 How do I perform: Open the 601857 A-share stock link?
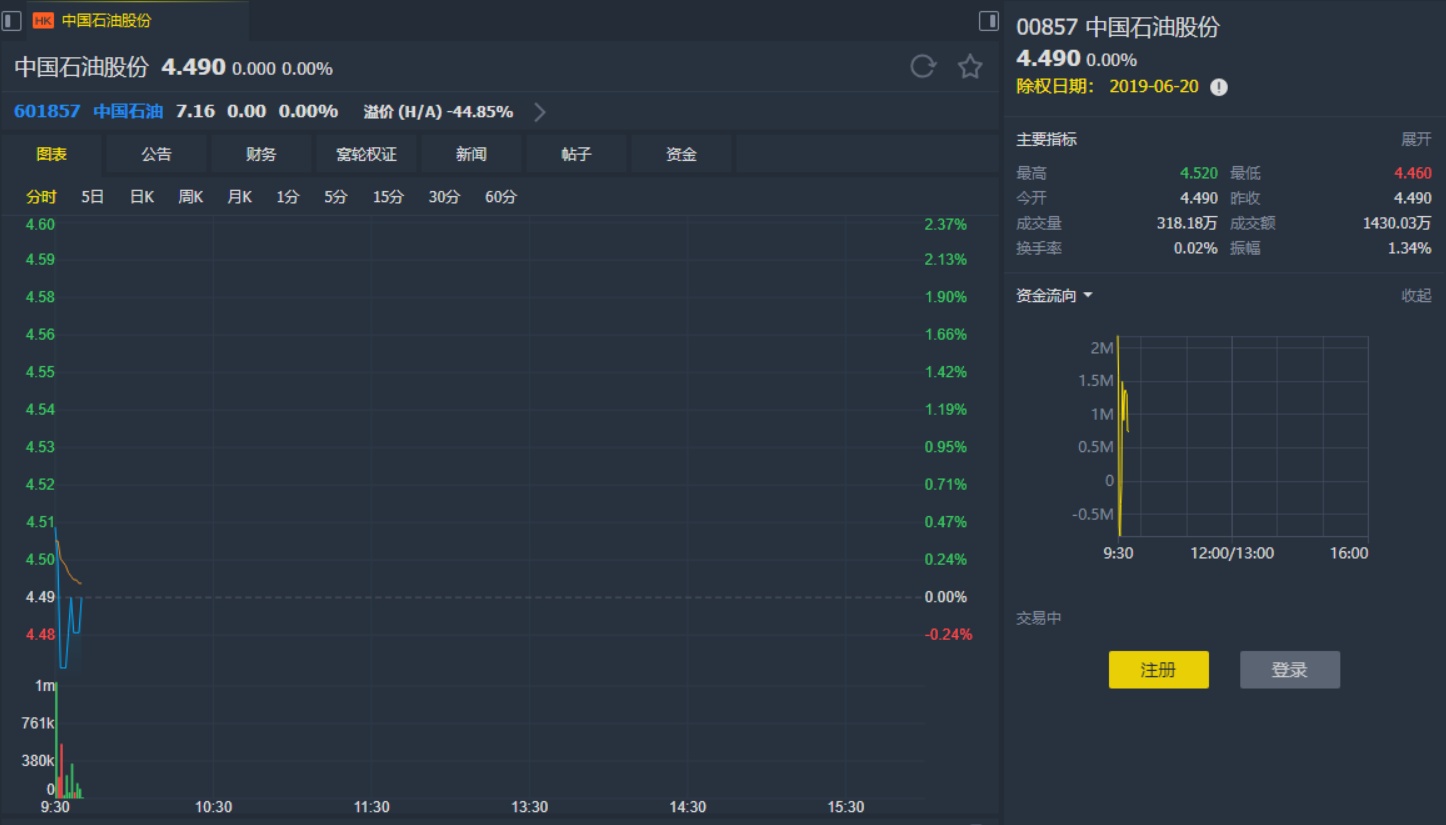47,112
